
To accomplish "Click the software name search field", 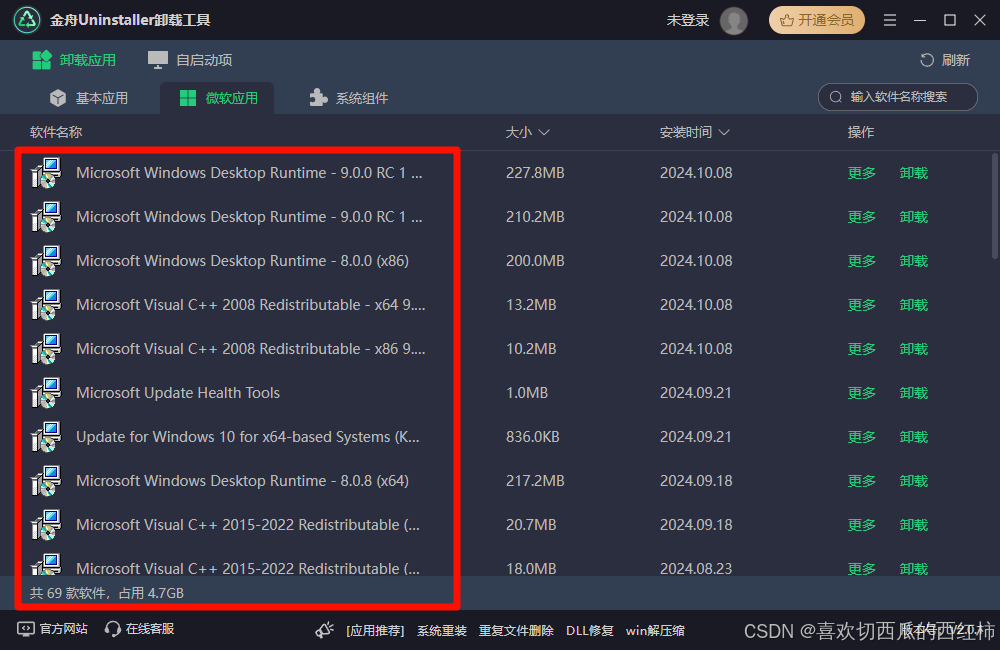I will [x=897, y=97].
